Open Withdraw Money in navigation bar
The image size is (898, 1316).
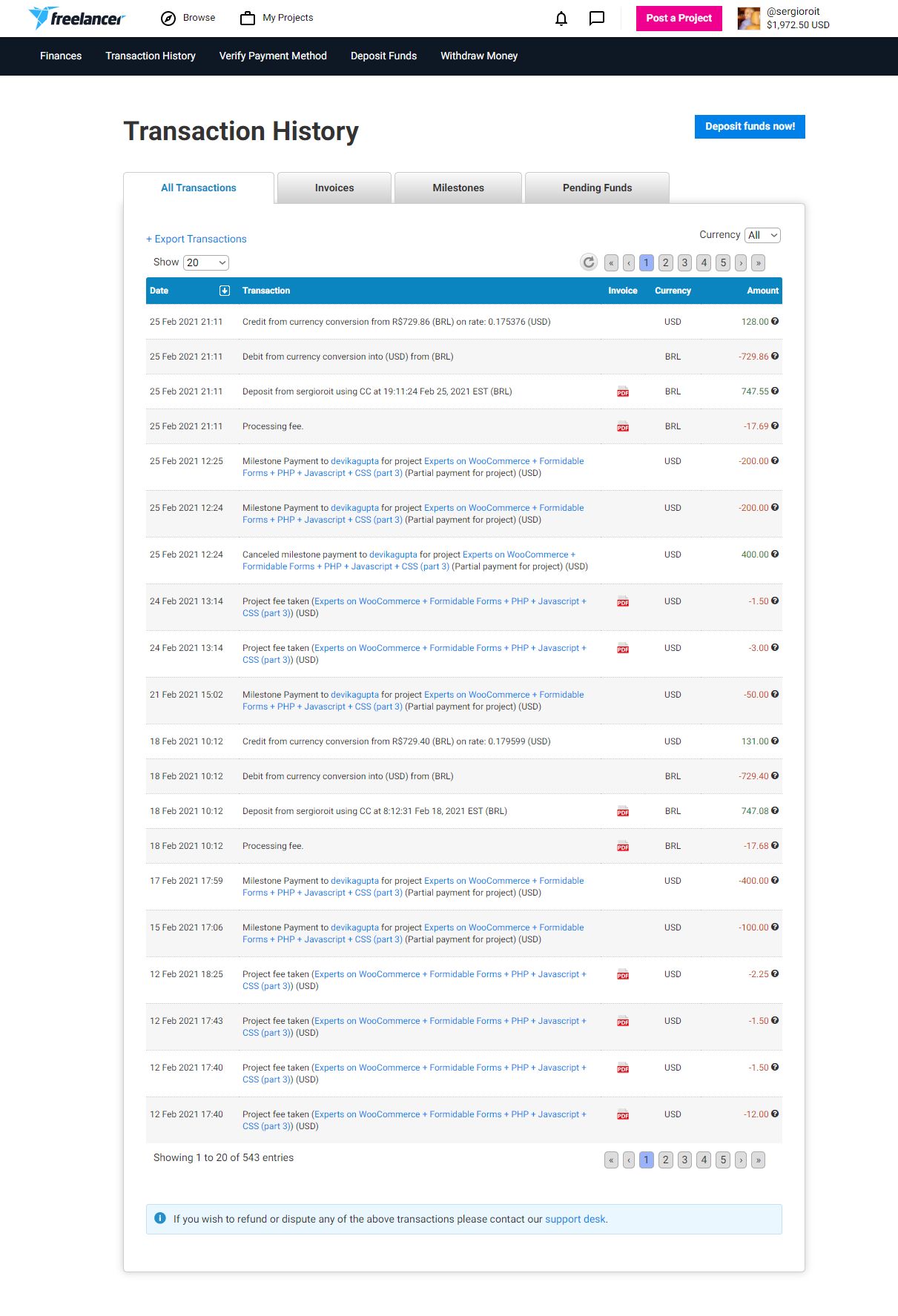(x=479, y=56)
